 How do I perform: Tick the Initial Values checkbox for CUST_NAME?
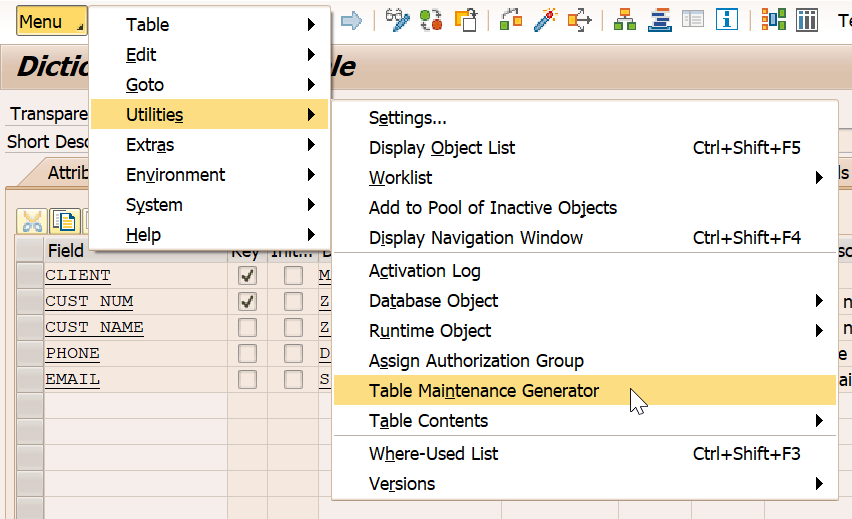293,328
